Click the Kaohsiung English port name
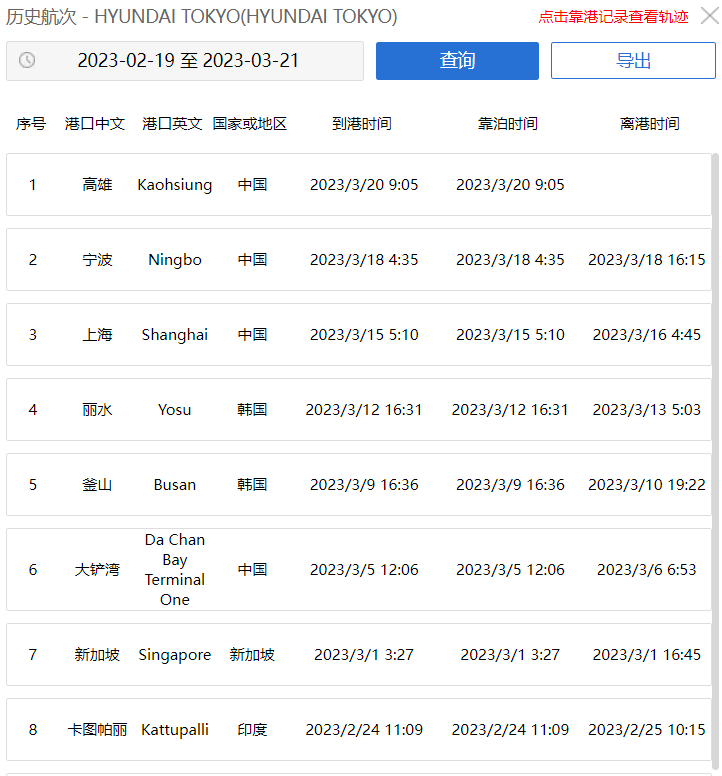 coord(175,185)
